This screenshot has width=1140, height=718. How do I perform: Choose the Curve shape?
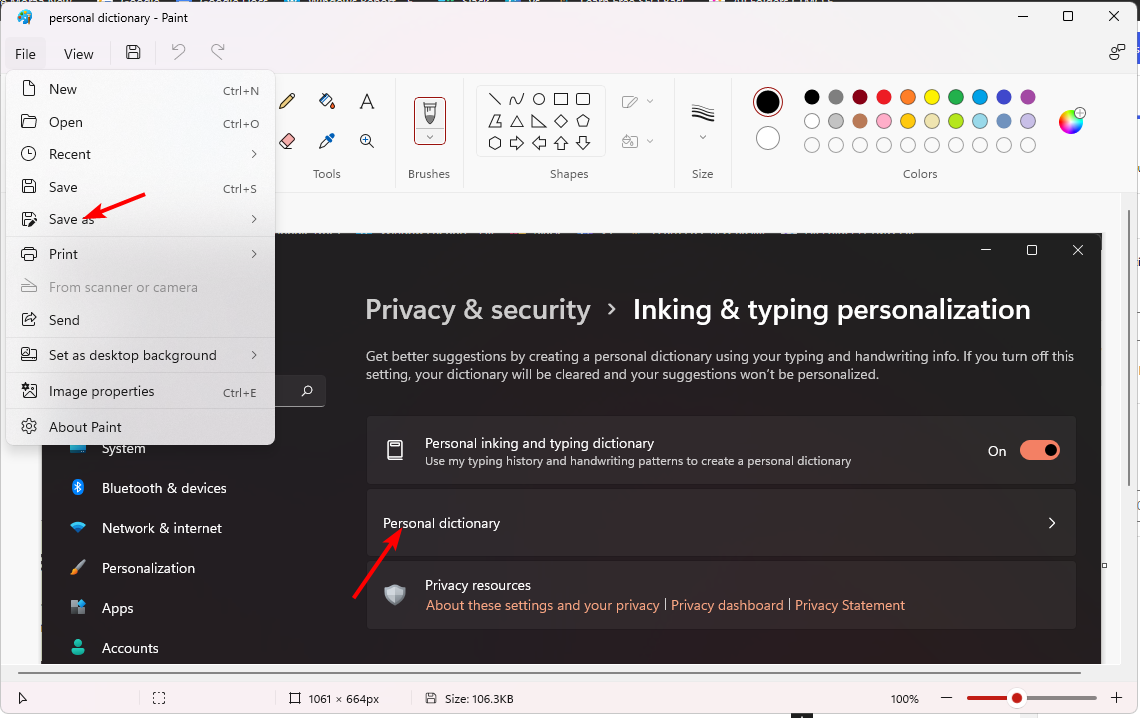pos(516,99)
